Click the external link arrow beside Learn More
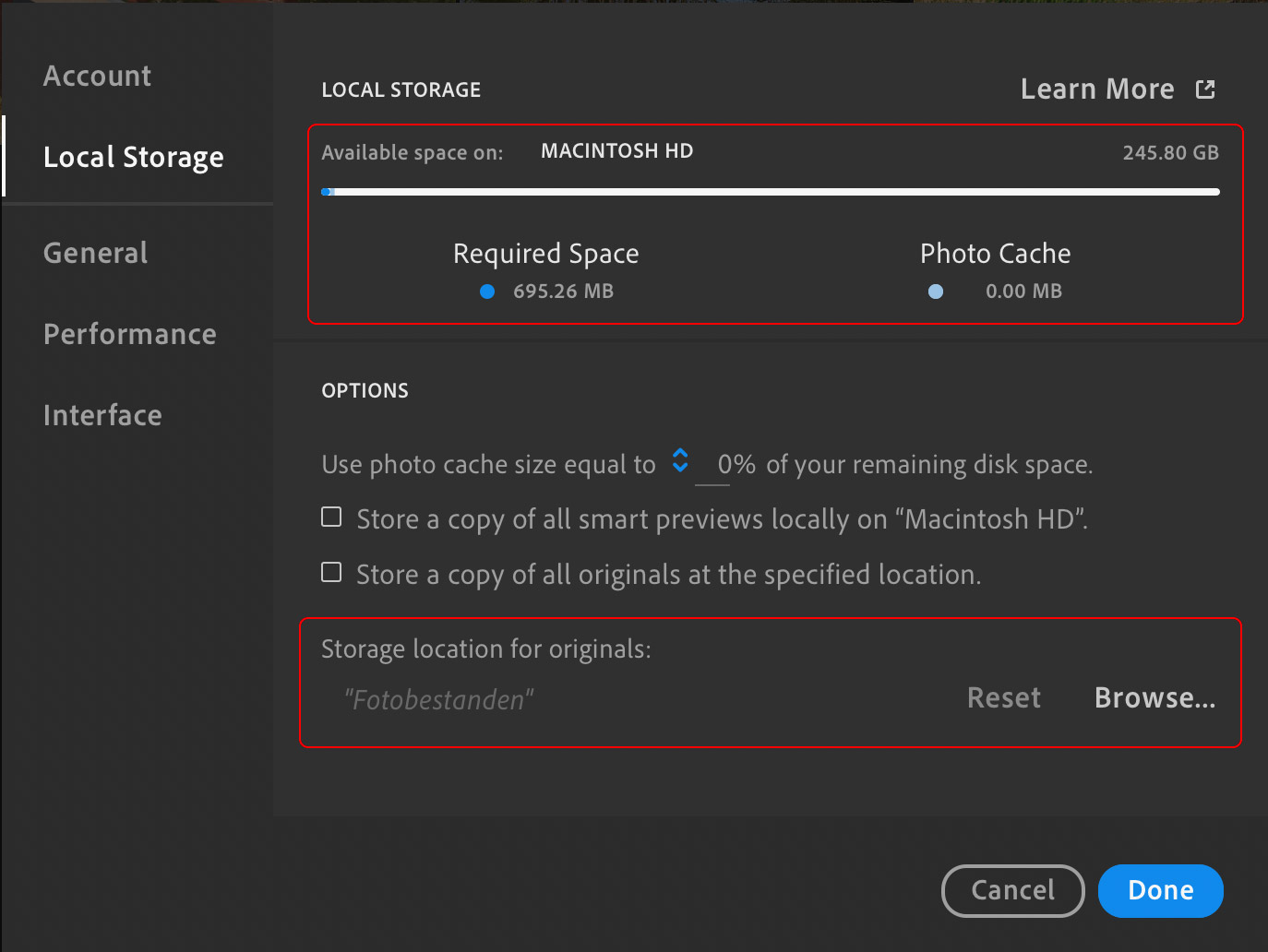1268x952 pixels. (x=1205, y=89)
